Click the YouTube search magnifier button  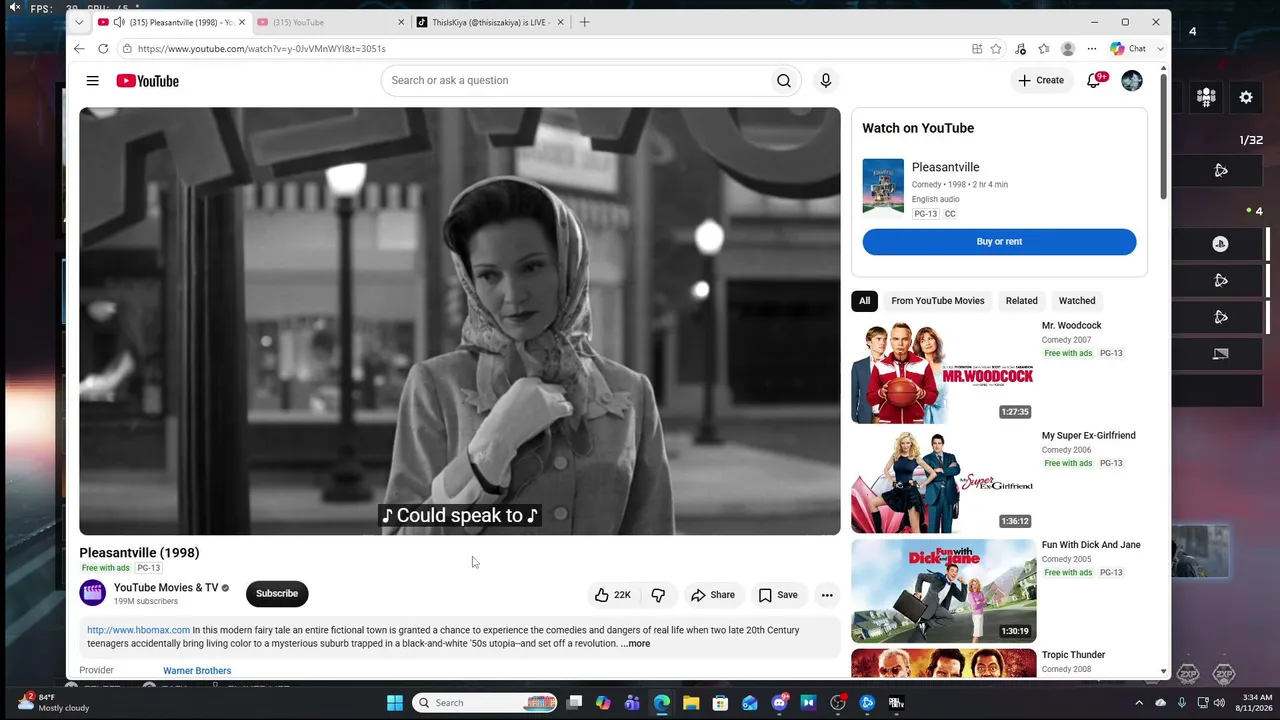pos(784,81)
